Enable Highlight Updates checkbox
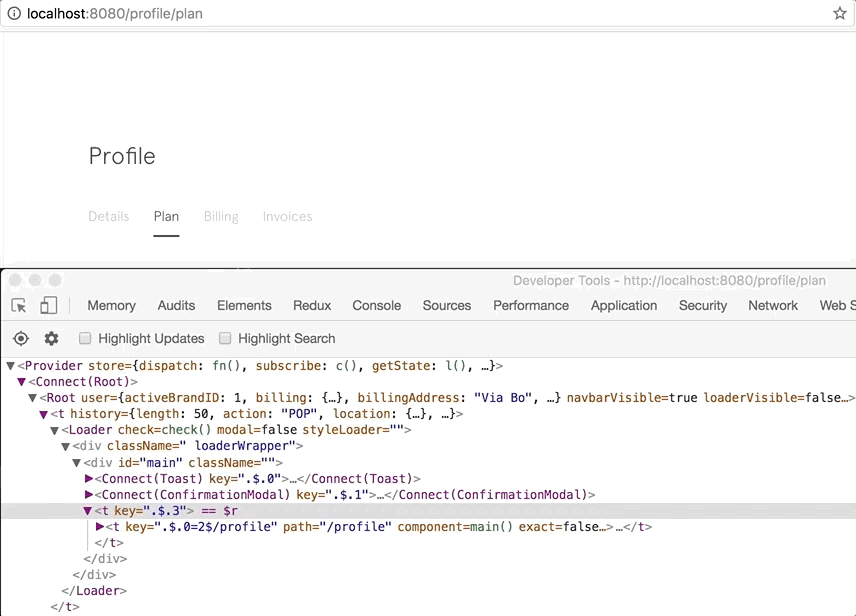The height and width of the screenshot is (616, 856). 85,338
